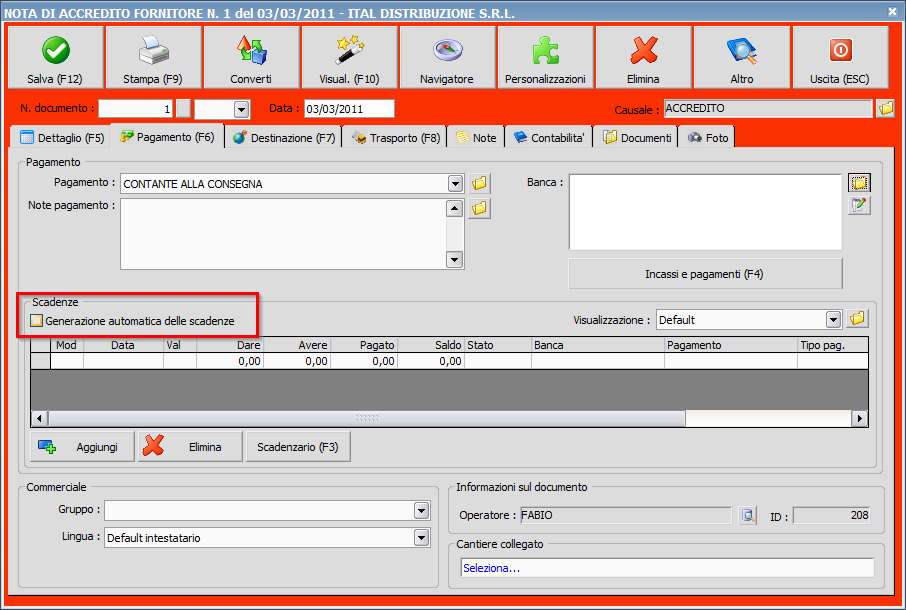Enable Generazione automatica delle scadenze checkbox
Viewport: 906px width, 610px height.
click(x=36, y=321)
